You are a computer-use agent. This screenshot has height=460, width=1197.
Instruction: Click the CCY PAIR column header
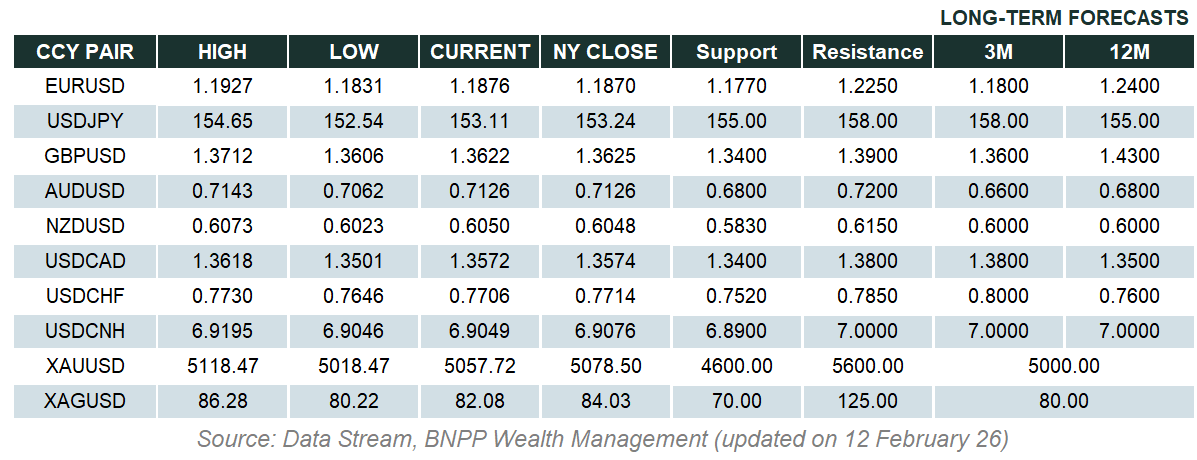click(x=84, y=52)
